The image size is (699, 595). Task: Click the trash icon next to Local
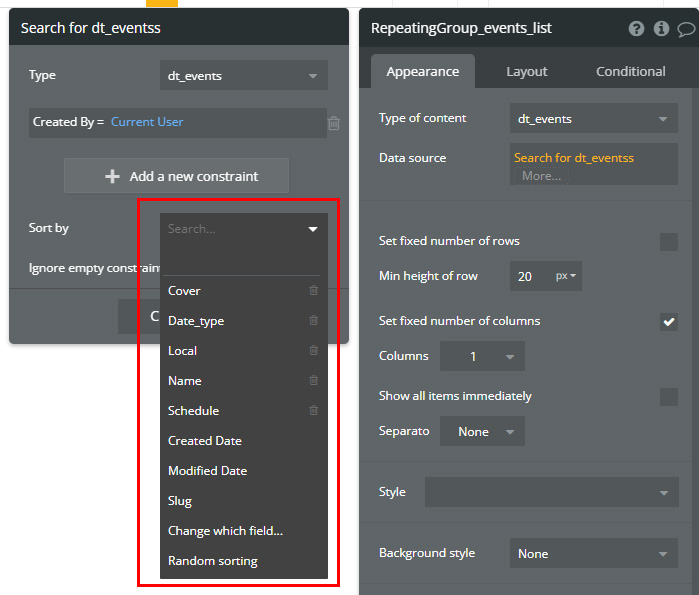pos(314,351)
